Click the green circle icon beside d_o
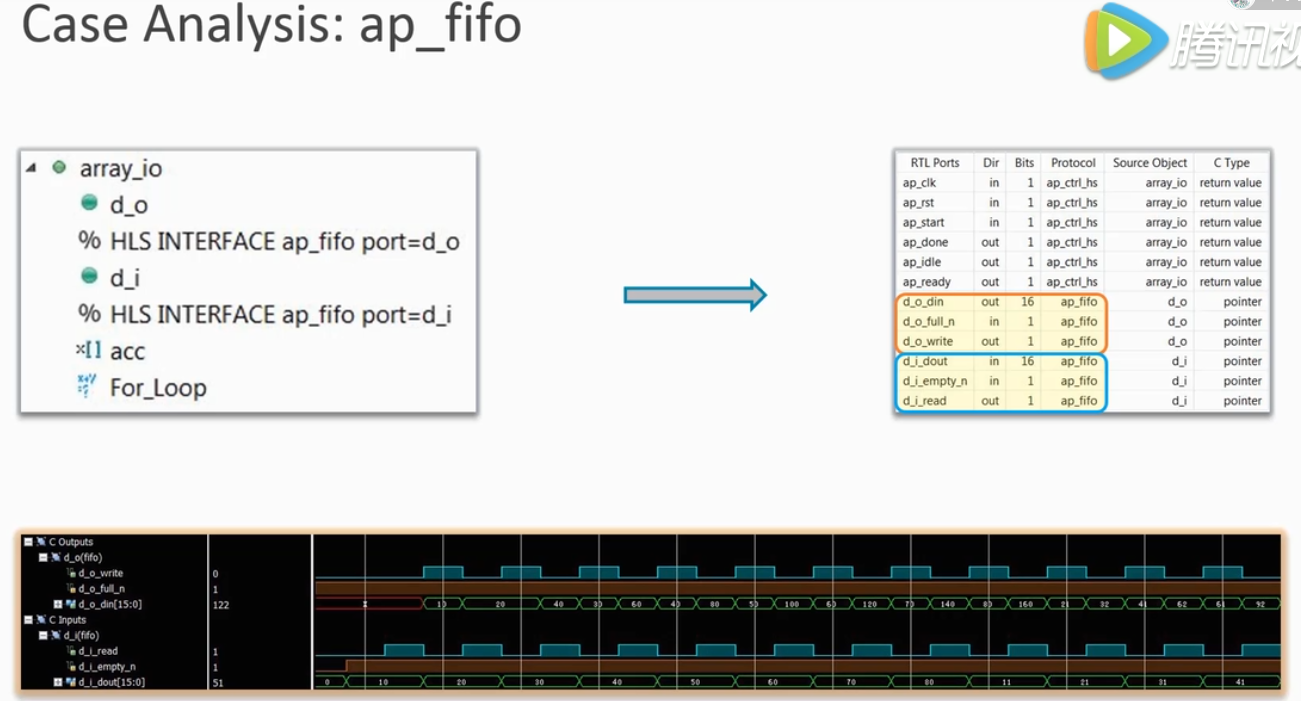 click(x=90, y=204)
